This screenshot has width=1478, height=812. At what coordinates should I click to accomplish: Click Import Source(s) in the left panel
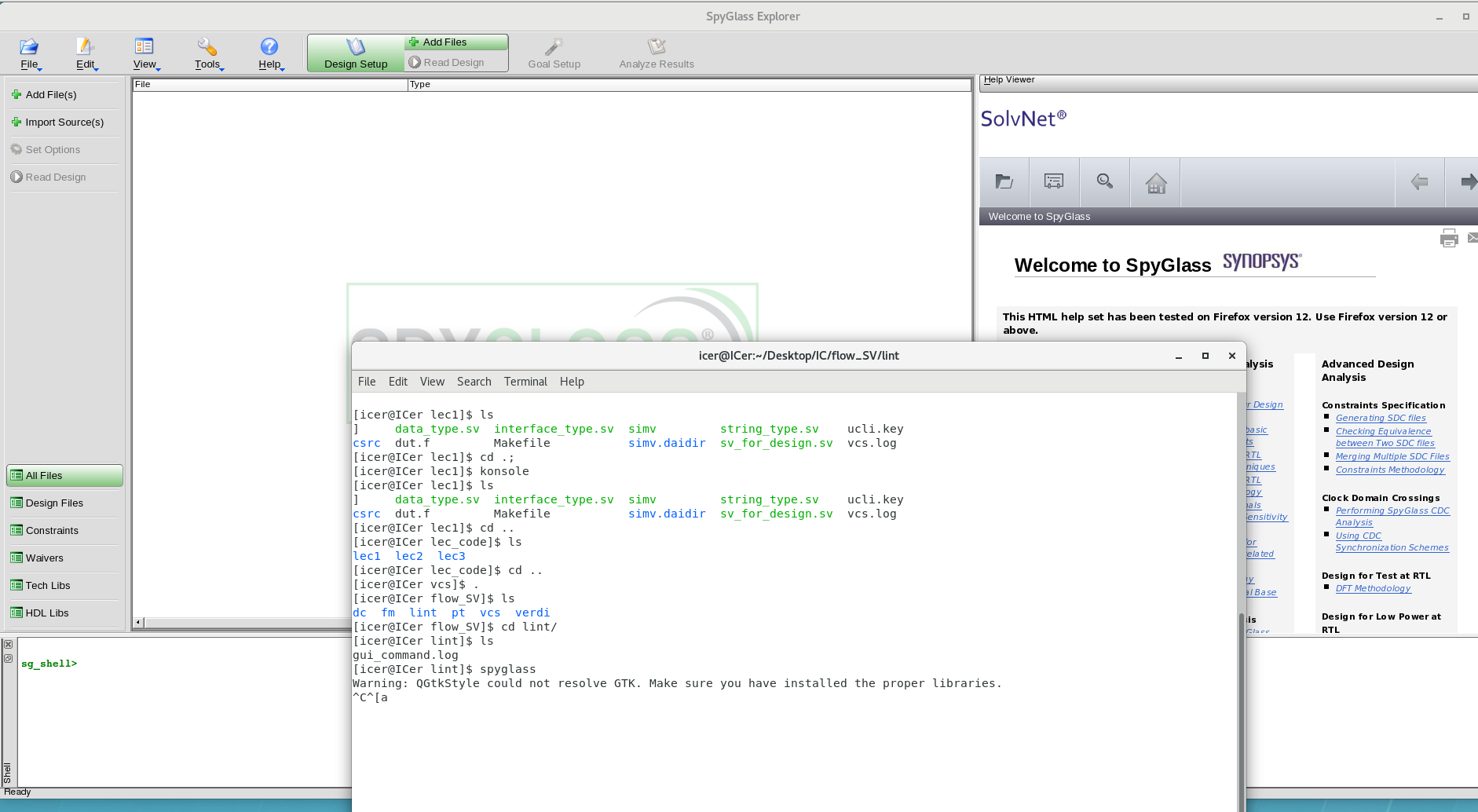pos(64,122)
